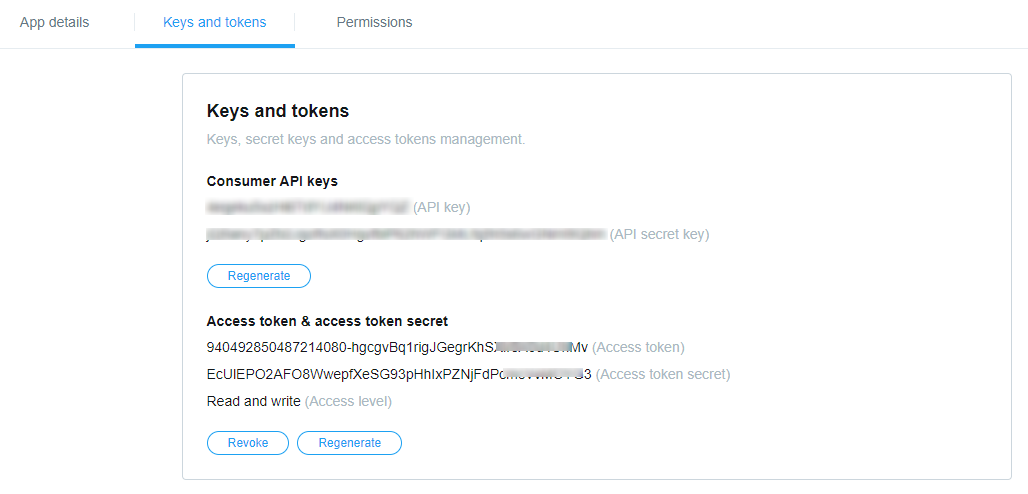Click the Consumer API keys heading

click(272, 181)
